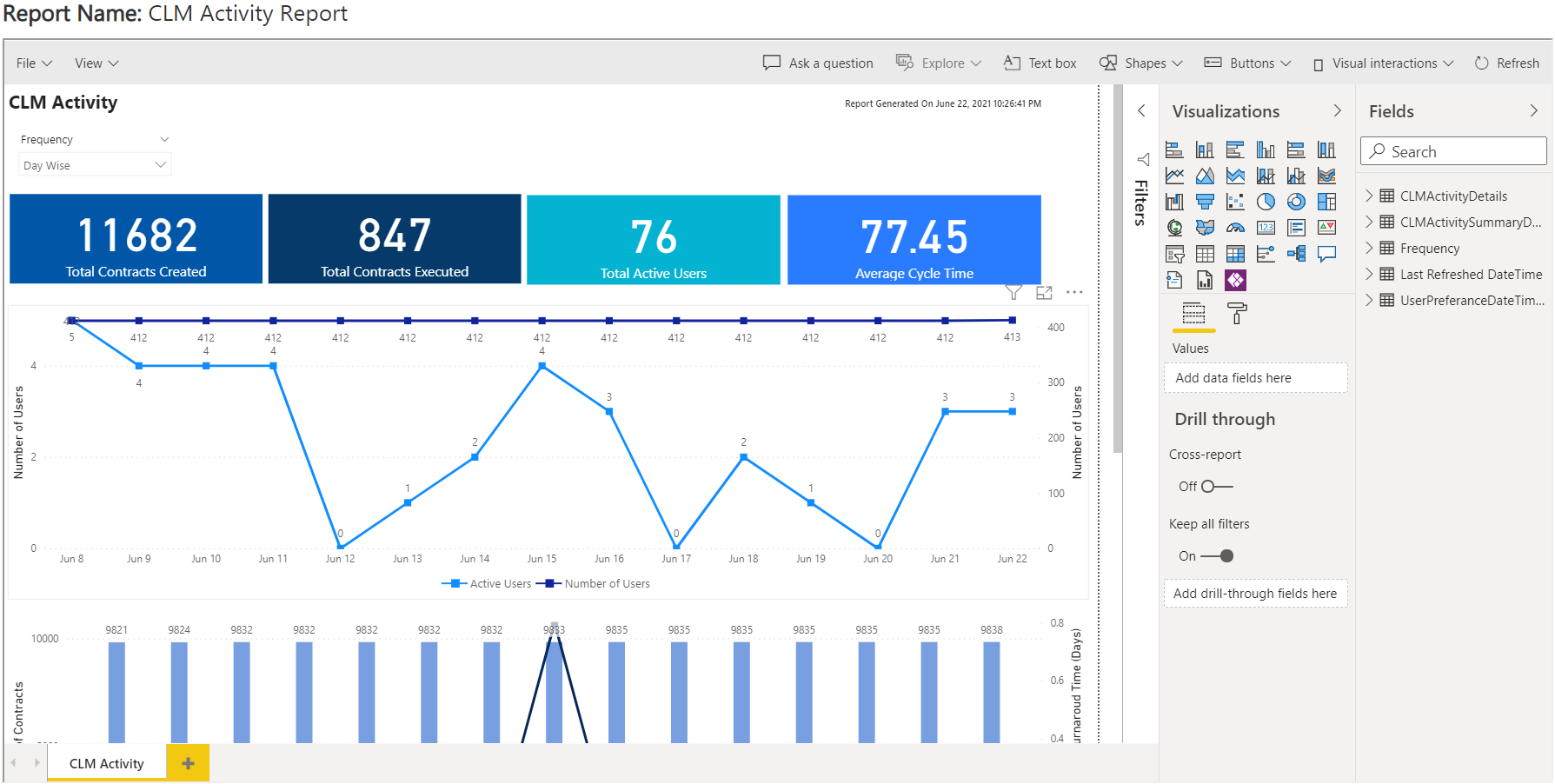Click the Fields search box

click(1453, 151)
